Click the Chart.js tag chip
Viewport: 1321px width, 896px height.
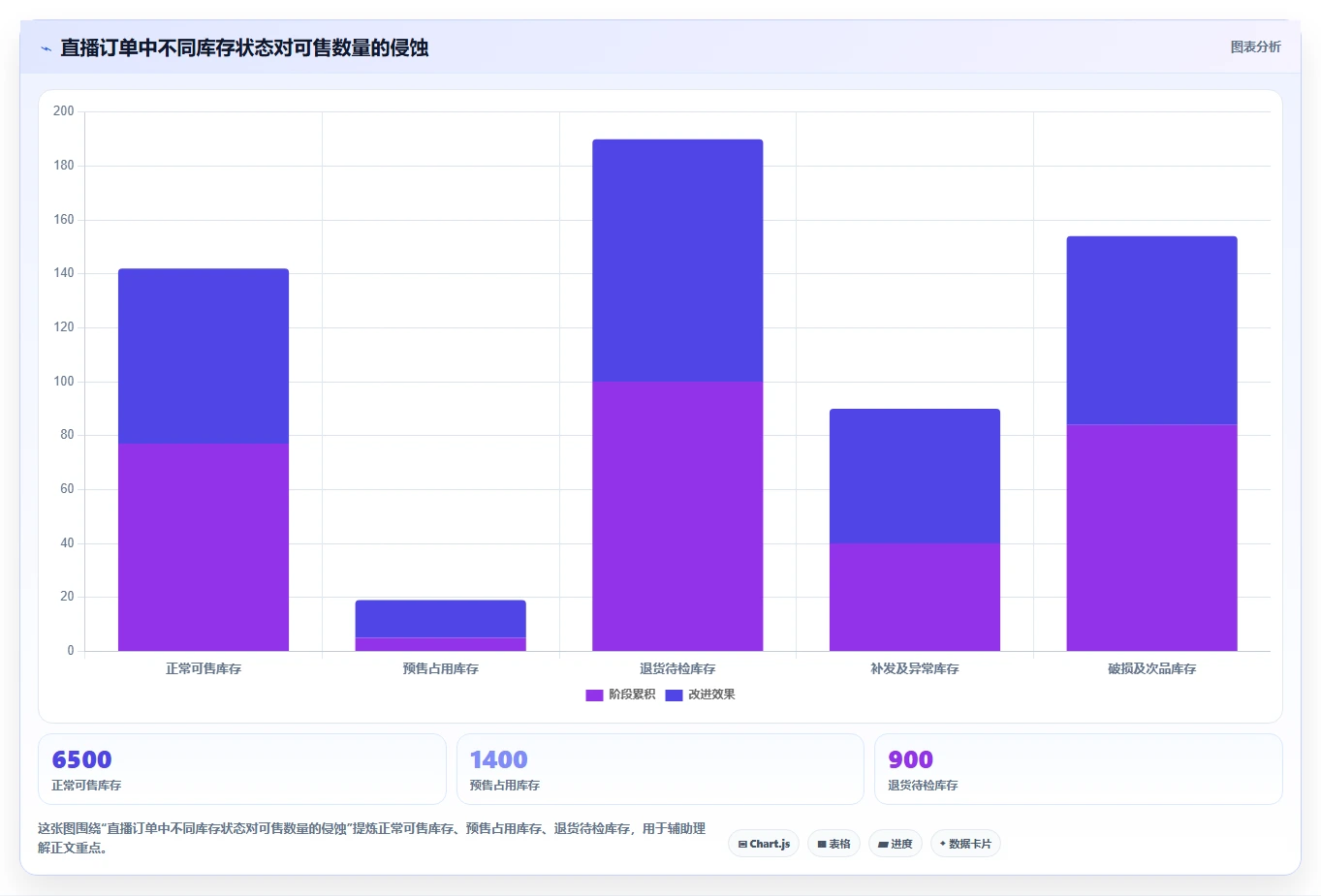click(x=764, y=844)
